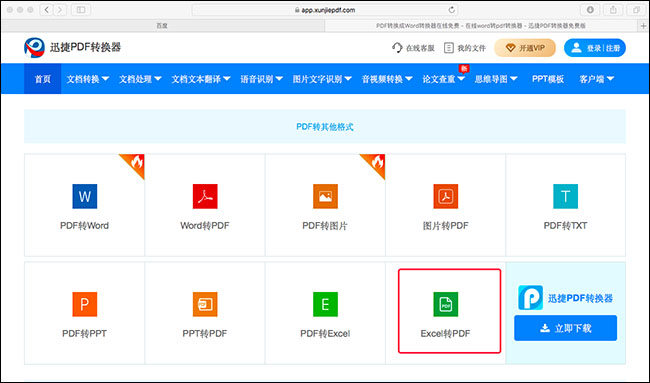Click the Word转PDF red icon
Screen dimensions: 650x383
pos(205,196)
